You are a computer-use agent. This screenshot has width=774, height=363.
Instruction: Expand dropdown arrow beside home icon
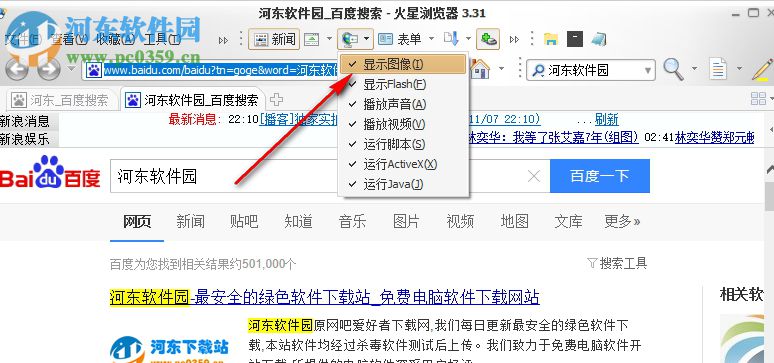click(502, 69)
